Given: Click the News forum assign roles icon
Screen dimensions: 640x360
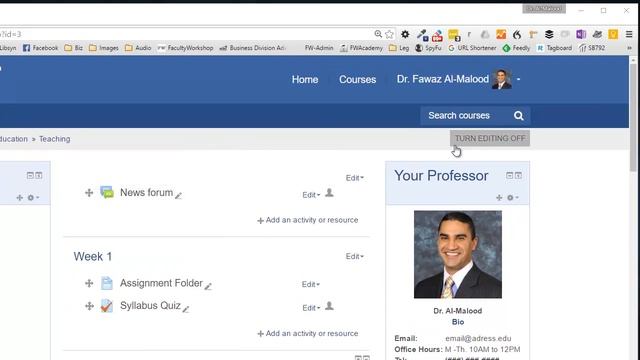Looking at the screenshot, I should coord(329,193).
